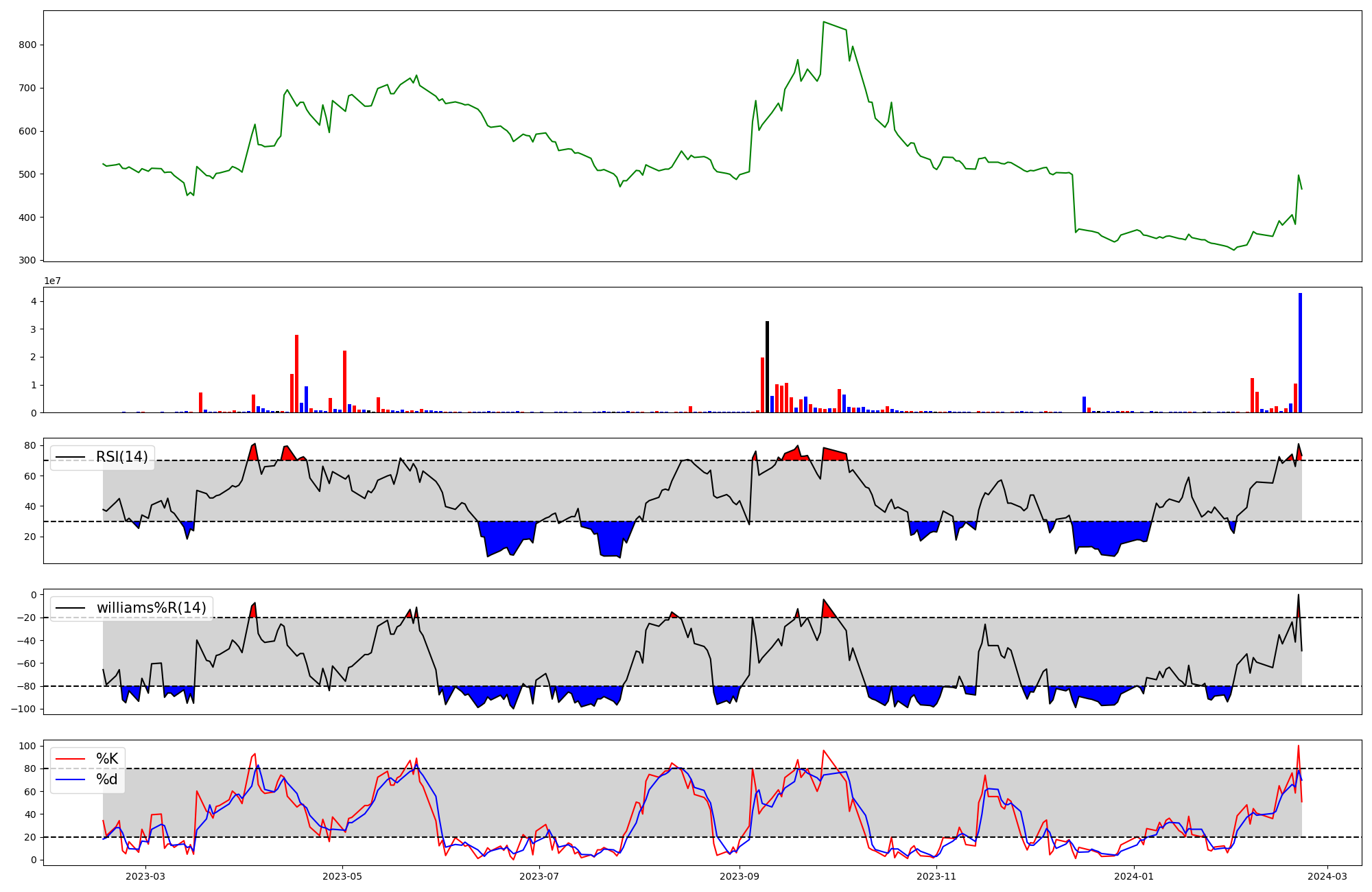
Task: Click the 2023-09 x-axis date label
Action: pos(740,876)
